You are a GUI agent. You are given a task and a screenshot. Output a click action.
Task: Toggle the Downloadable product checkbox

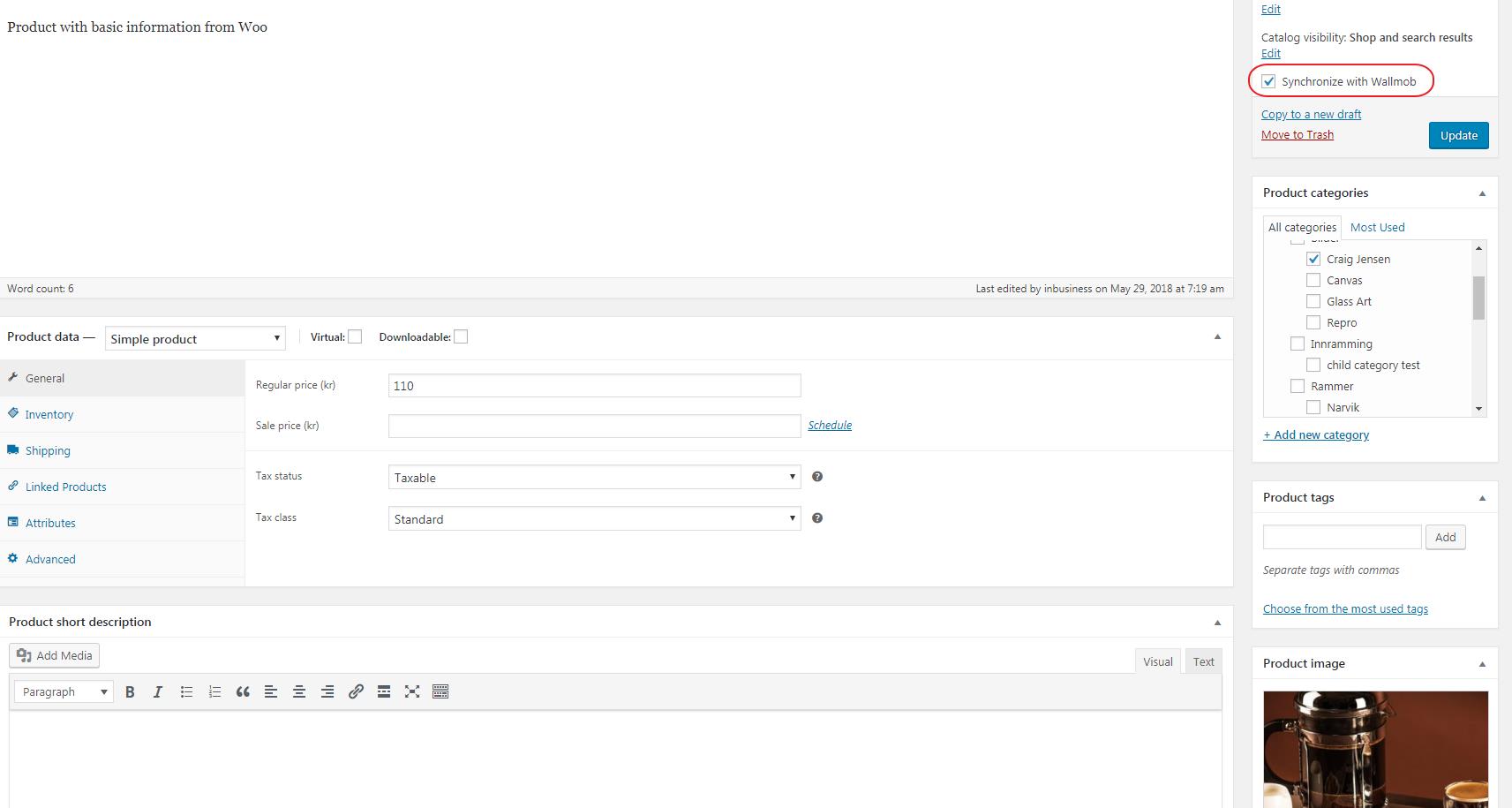tap(461, 336)
